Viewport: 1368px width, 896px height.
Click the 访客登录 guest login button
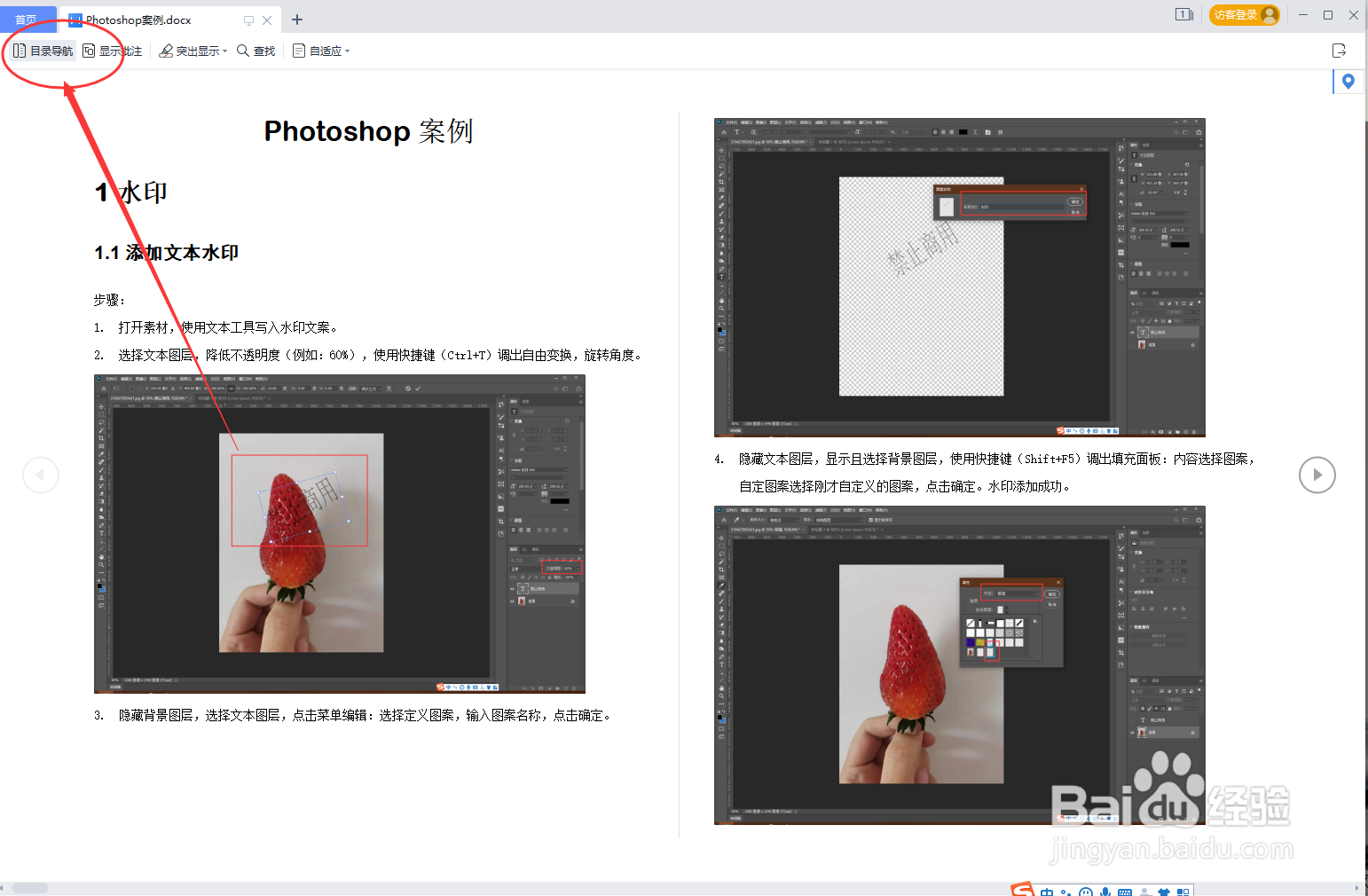1244,15
